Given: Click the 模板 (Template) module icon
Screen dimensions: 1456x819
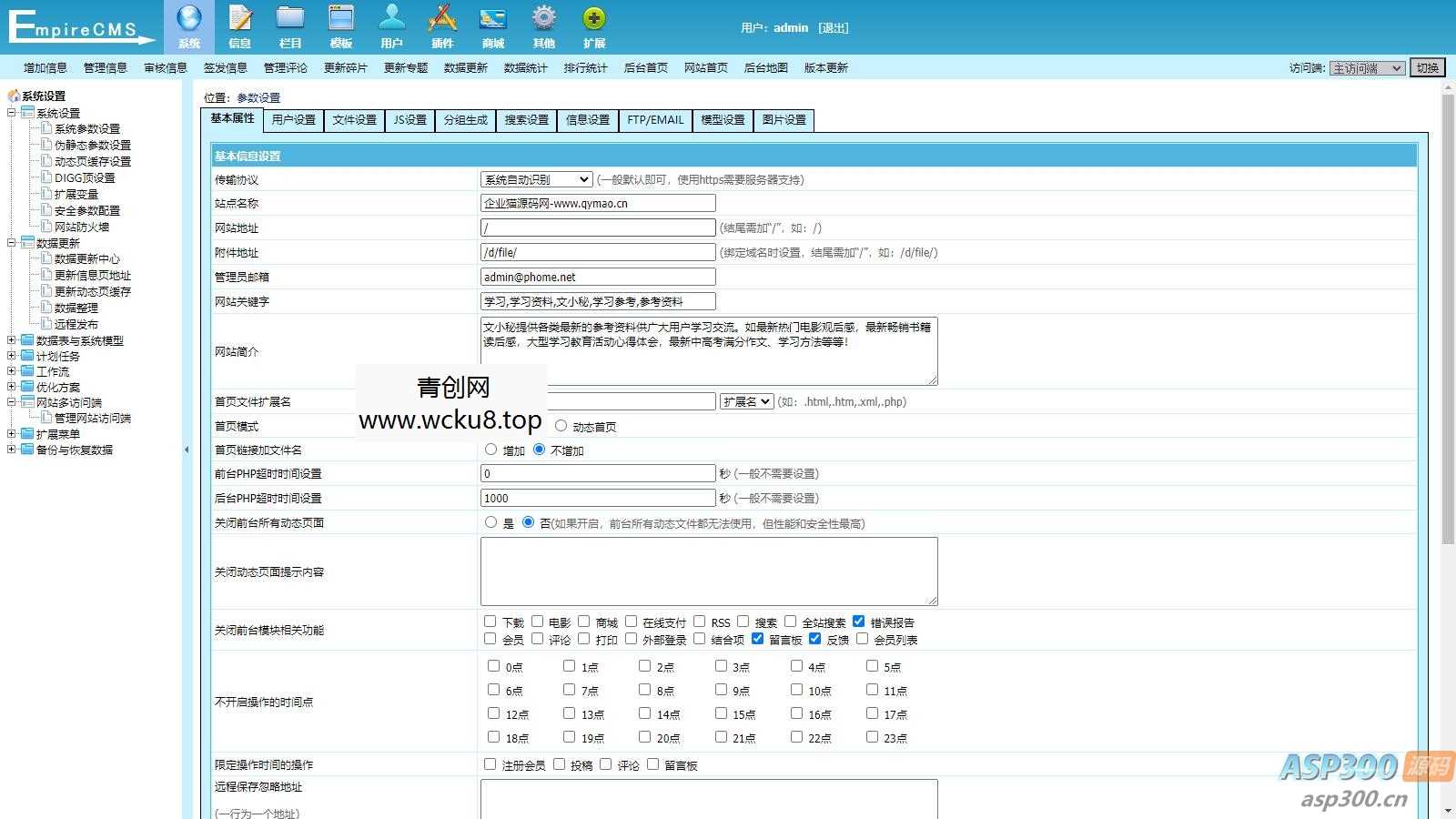Looking at the screenshot, I should [341, 25].
